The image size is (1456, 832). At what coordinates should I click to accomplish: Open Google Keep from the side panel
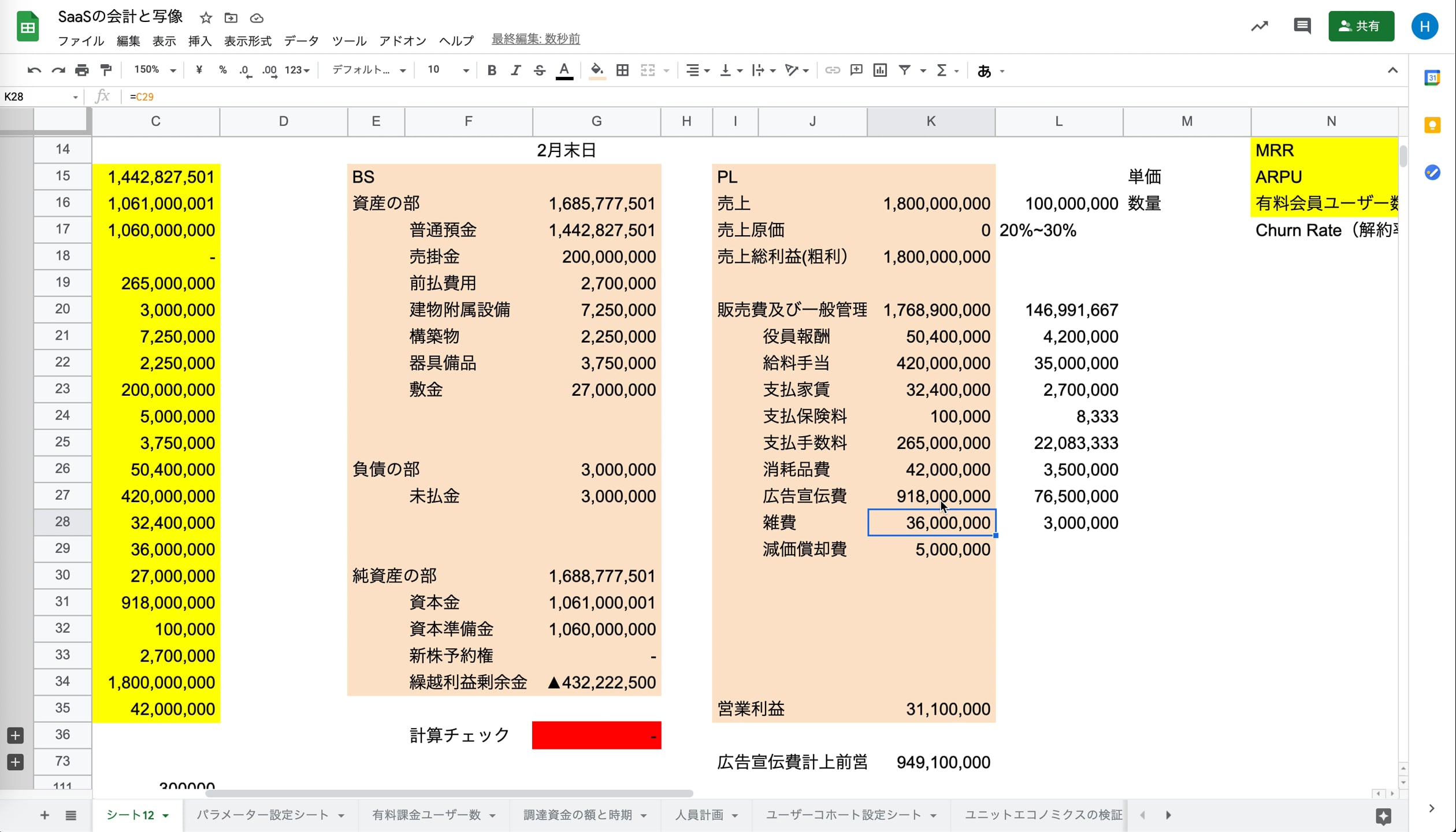click(x=1432, y=125)
